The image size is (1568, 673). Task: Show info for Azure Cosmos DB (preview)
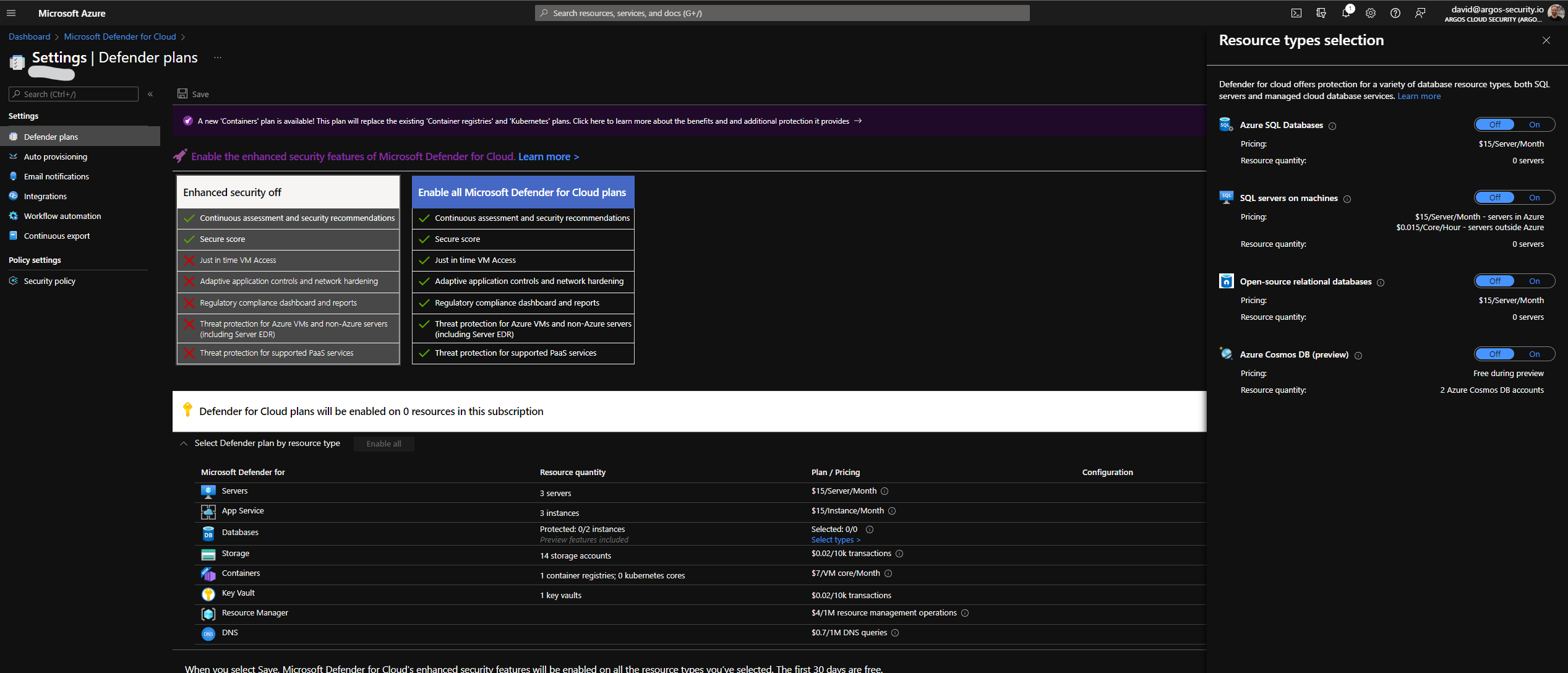(1358, 356)
